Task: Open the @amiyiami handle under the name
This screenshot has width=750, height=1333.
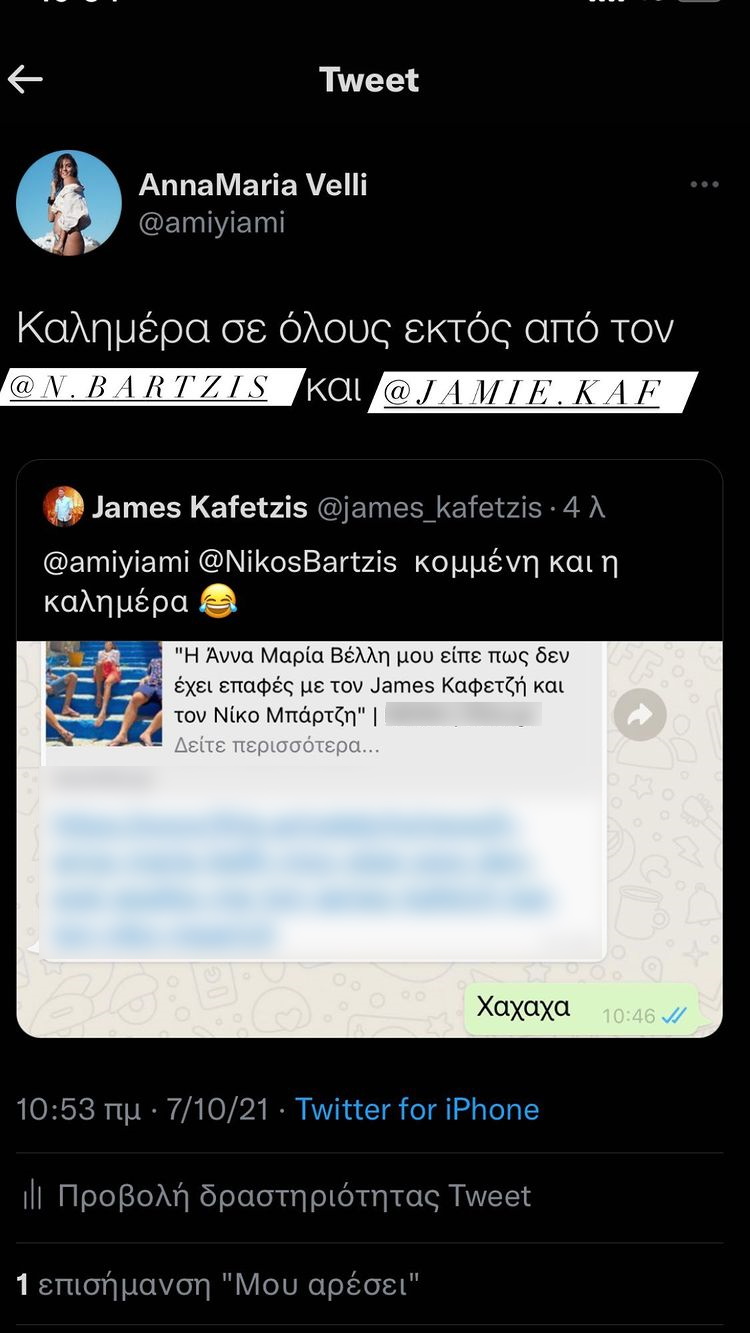Action: [x=212, y=222]
